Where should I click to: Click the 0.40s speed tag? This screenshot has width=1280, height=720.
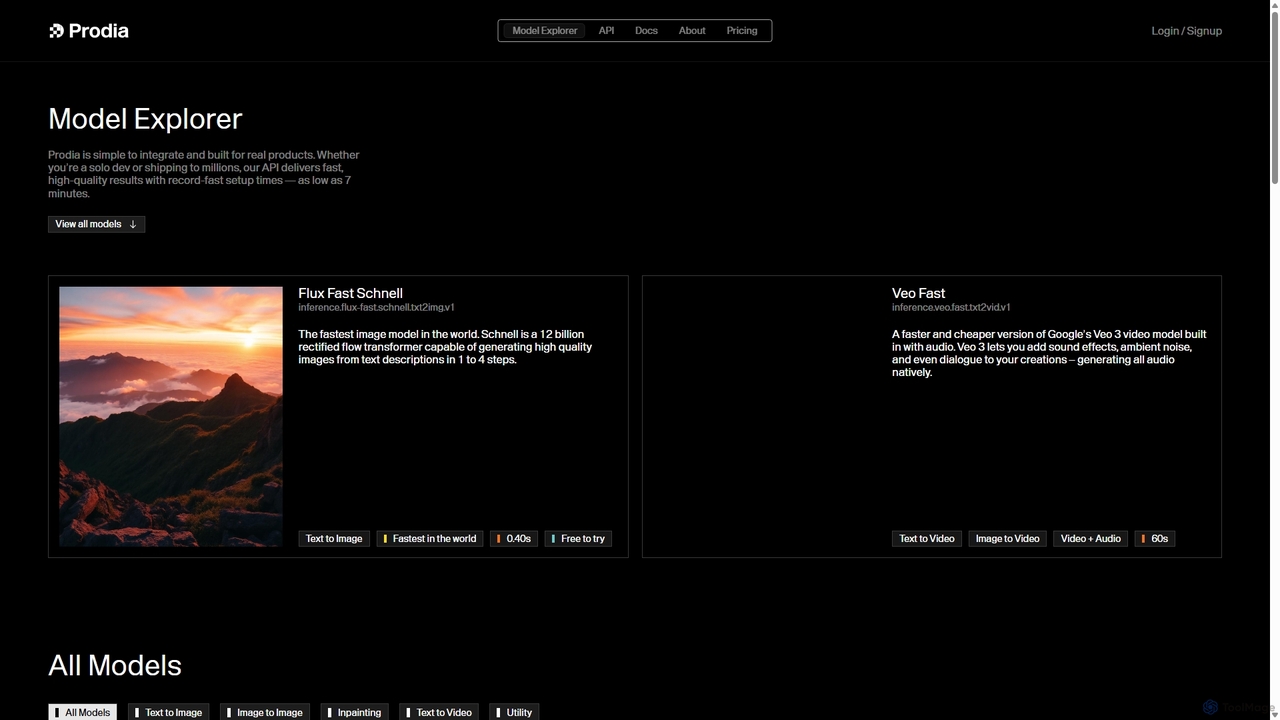coord(514,538)
